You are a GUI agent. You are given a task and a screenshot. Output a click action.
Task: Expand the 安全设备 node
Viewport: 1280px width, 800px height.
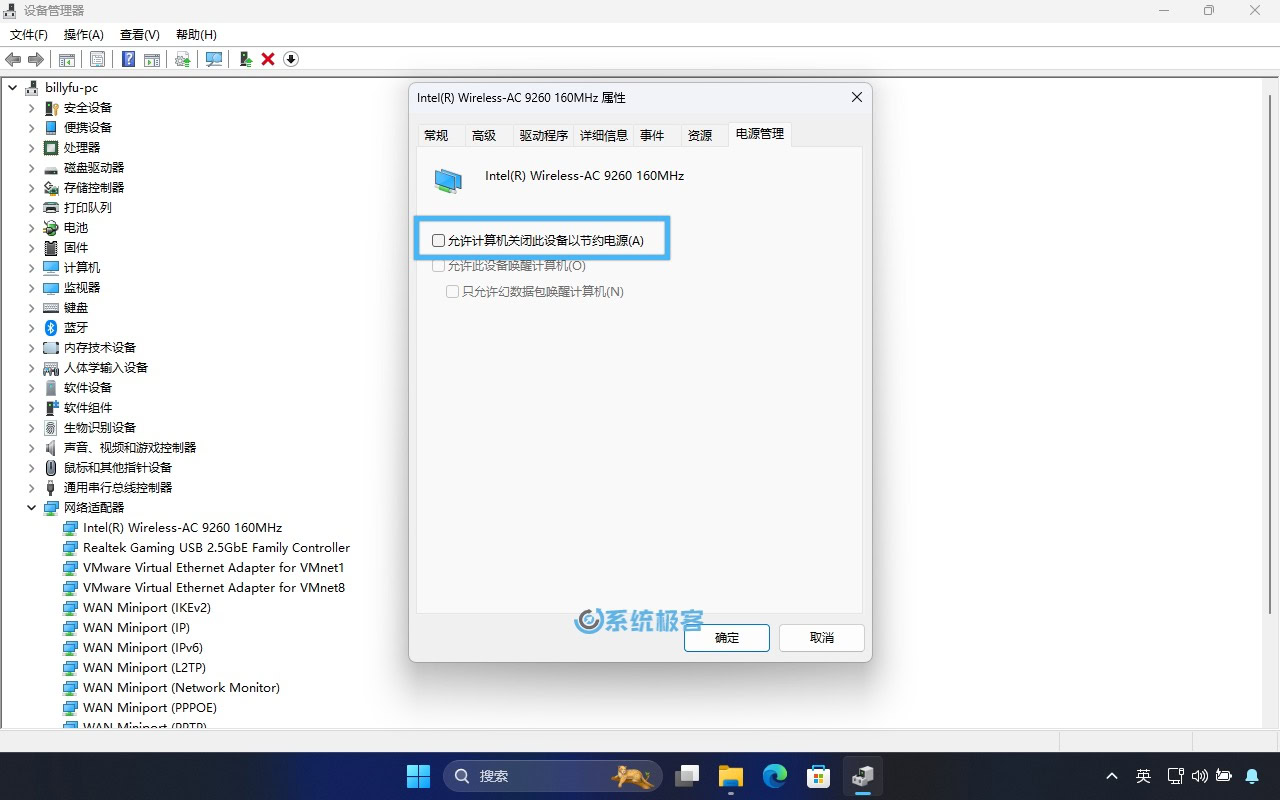pyautogui.click(x=31, y=107)
